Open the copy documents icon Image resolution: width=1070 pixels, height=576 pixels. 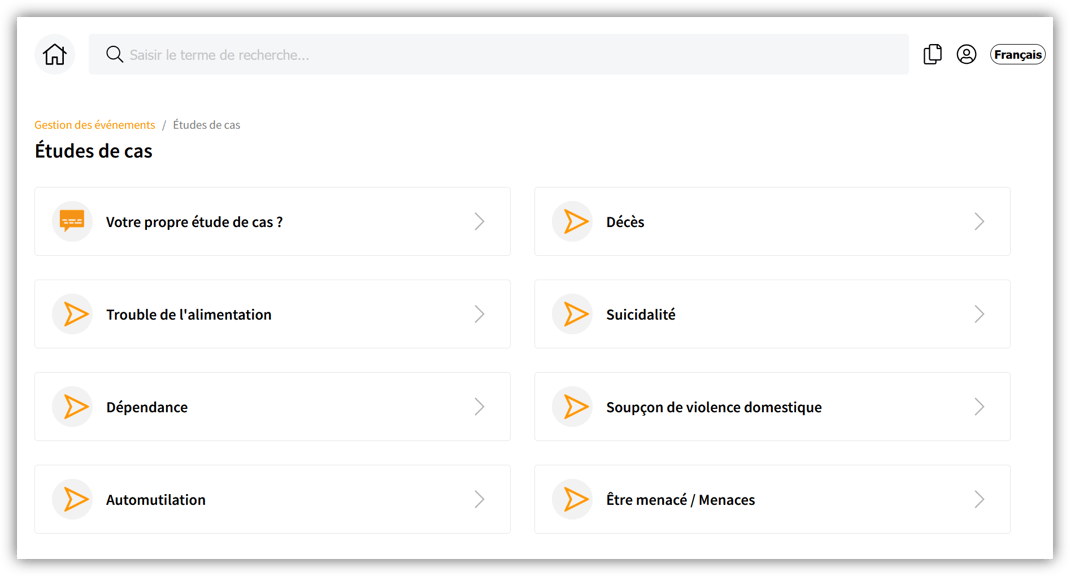932,54
